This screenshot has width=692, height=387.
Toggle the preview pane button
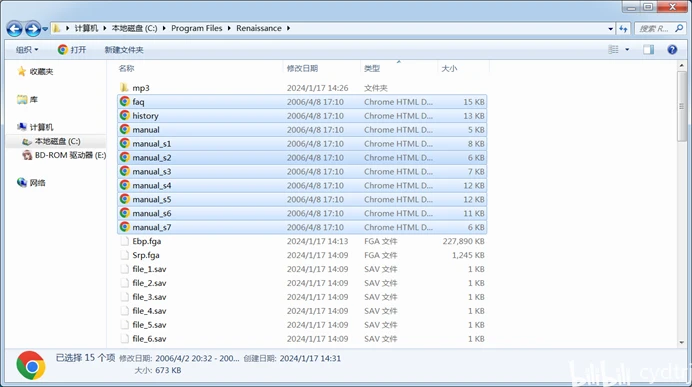click(x=648, y=49)
